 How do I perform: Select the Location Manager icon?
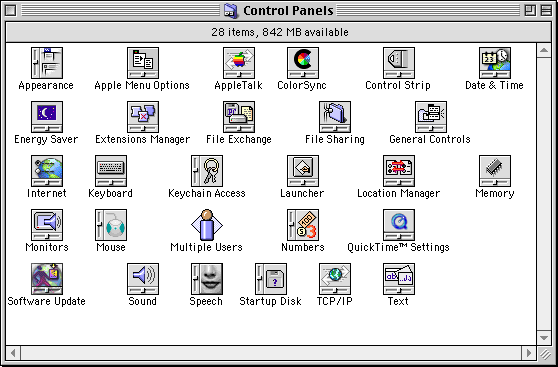point(399,171)
